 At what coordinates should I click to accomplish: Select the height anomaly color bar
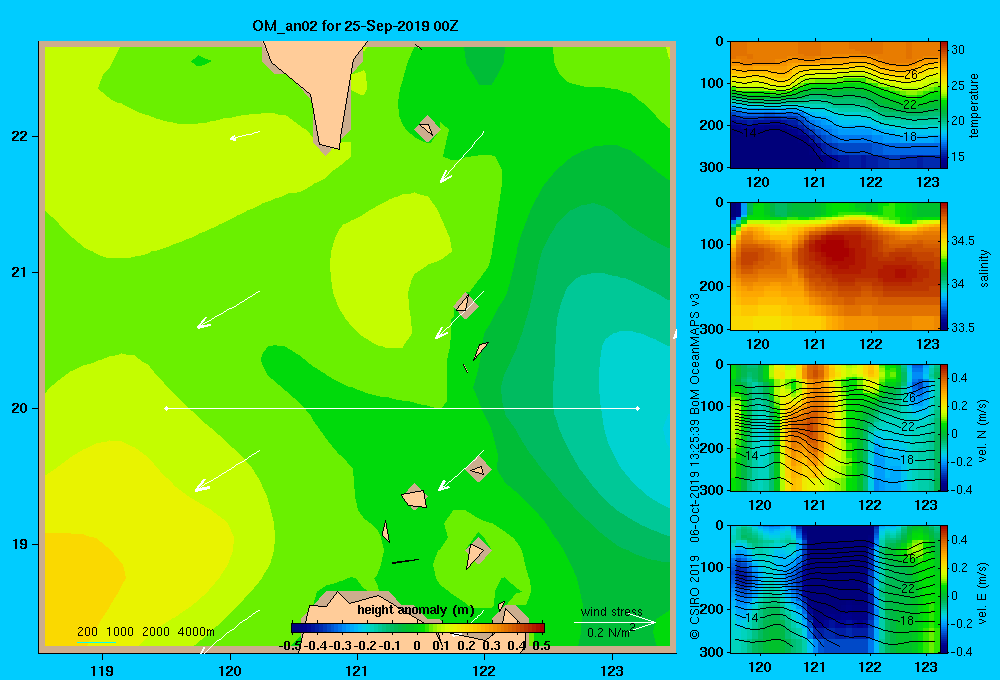point(418,628)
